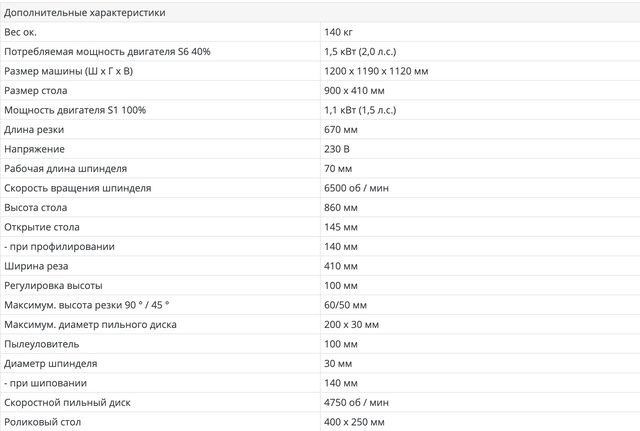Select the "1200 x 1190 x 1120 мм" value
The image size is (640, 431).
376,71
